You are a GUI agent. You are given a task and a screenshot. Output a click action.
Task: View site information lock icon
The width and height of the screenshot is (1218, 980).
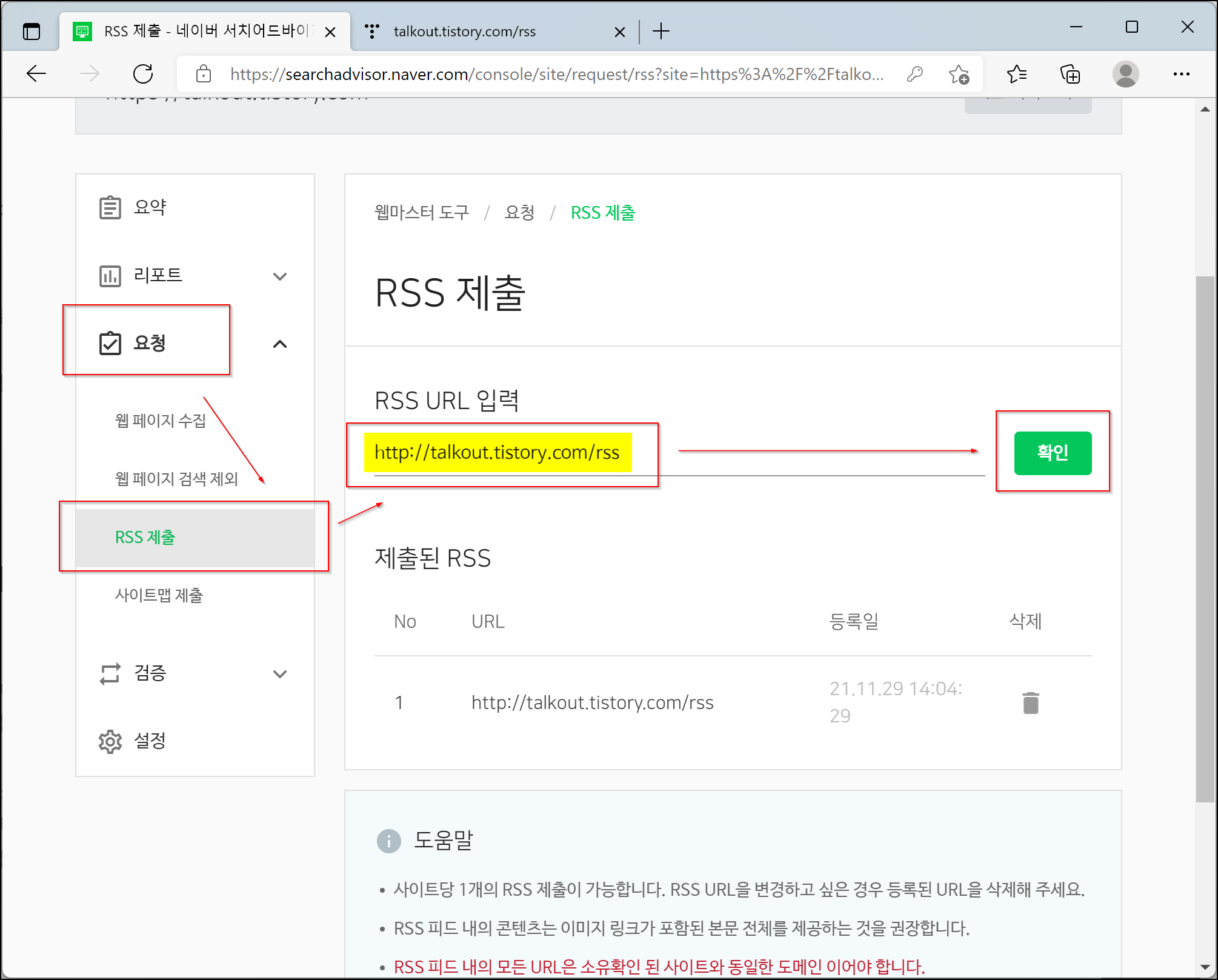point(204,74)
